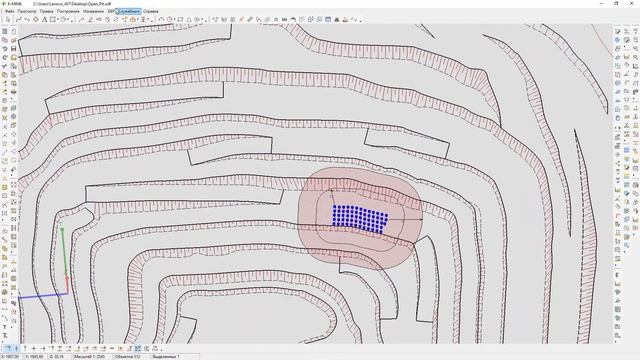Image resolution: width=640 pixels, height=360 pixels.
Task: Click the blue table icon in top toolbar
Action: coord(328,19)
